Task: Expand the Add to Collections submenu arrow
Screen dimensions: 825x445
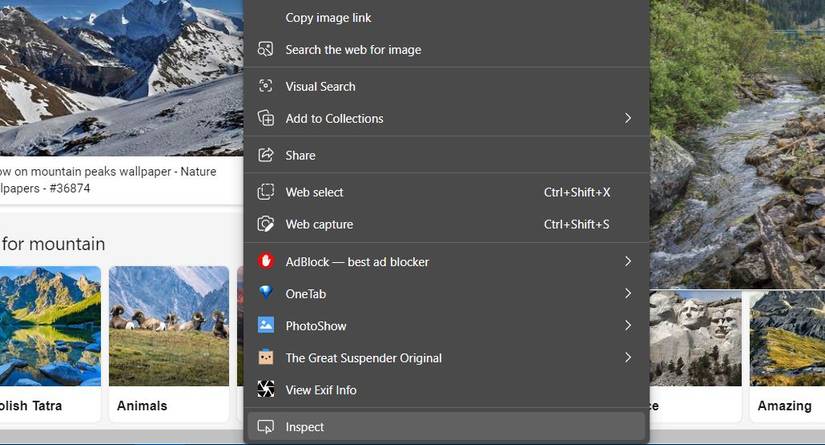Action: coord(628,118)
